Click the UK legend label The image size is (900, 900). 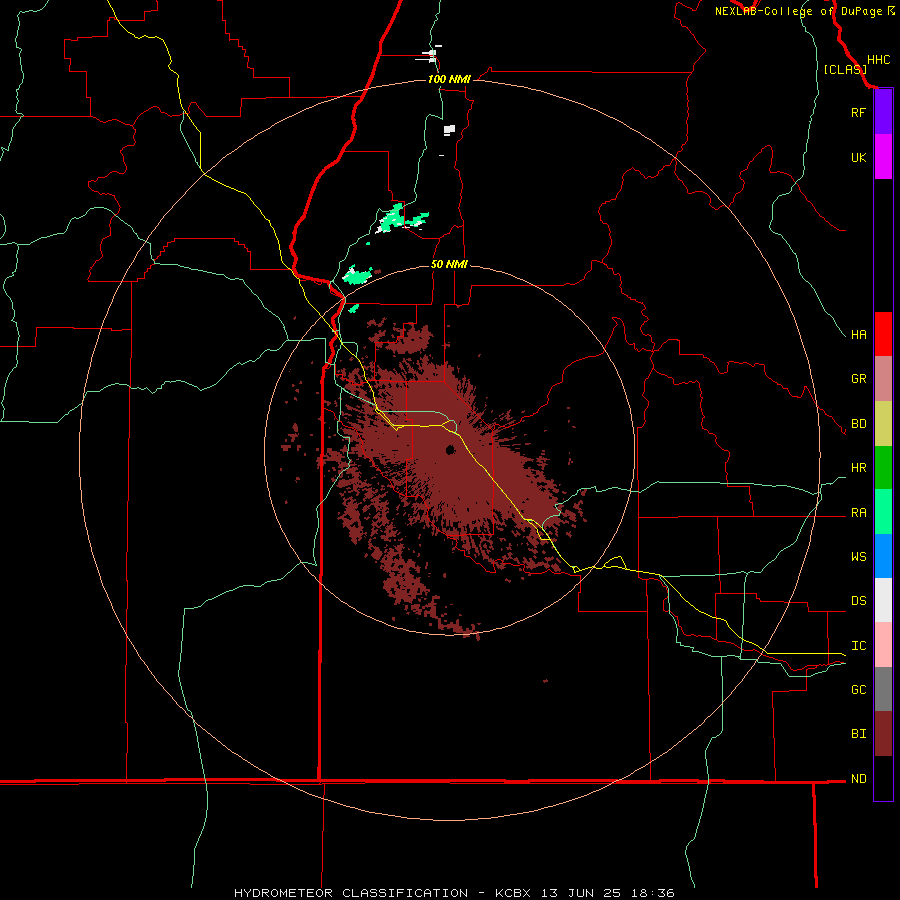point(858,157)
